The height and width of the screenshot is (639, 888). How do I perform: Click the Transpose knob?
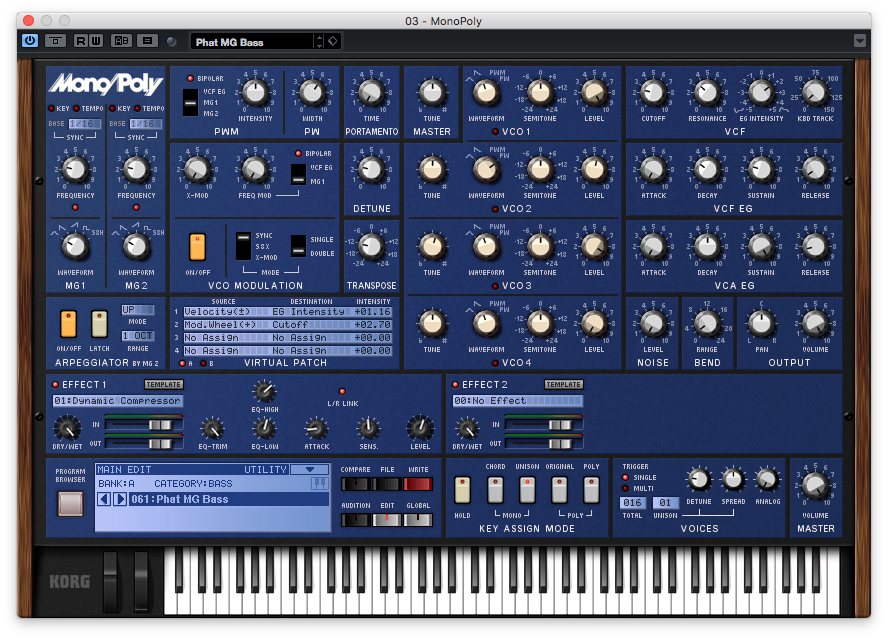pos(372,246)
